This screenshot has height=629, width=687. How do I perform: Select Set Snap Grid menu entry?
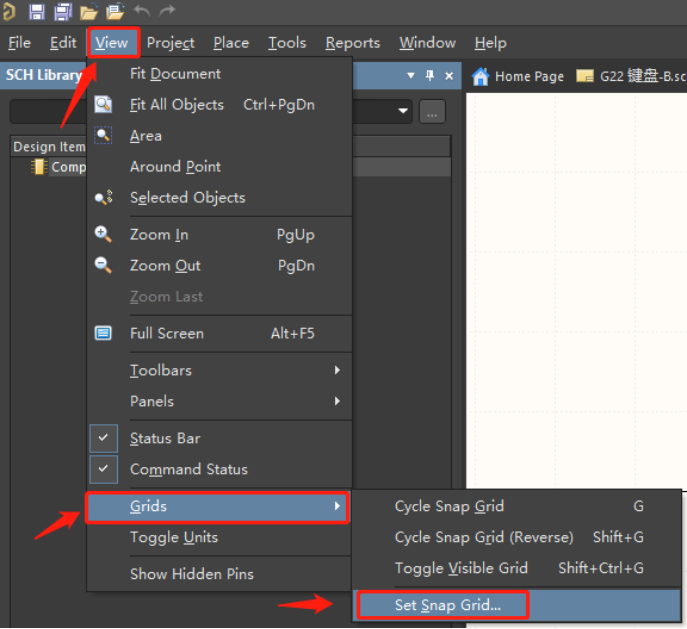pos(447,605)
